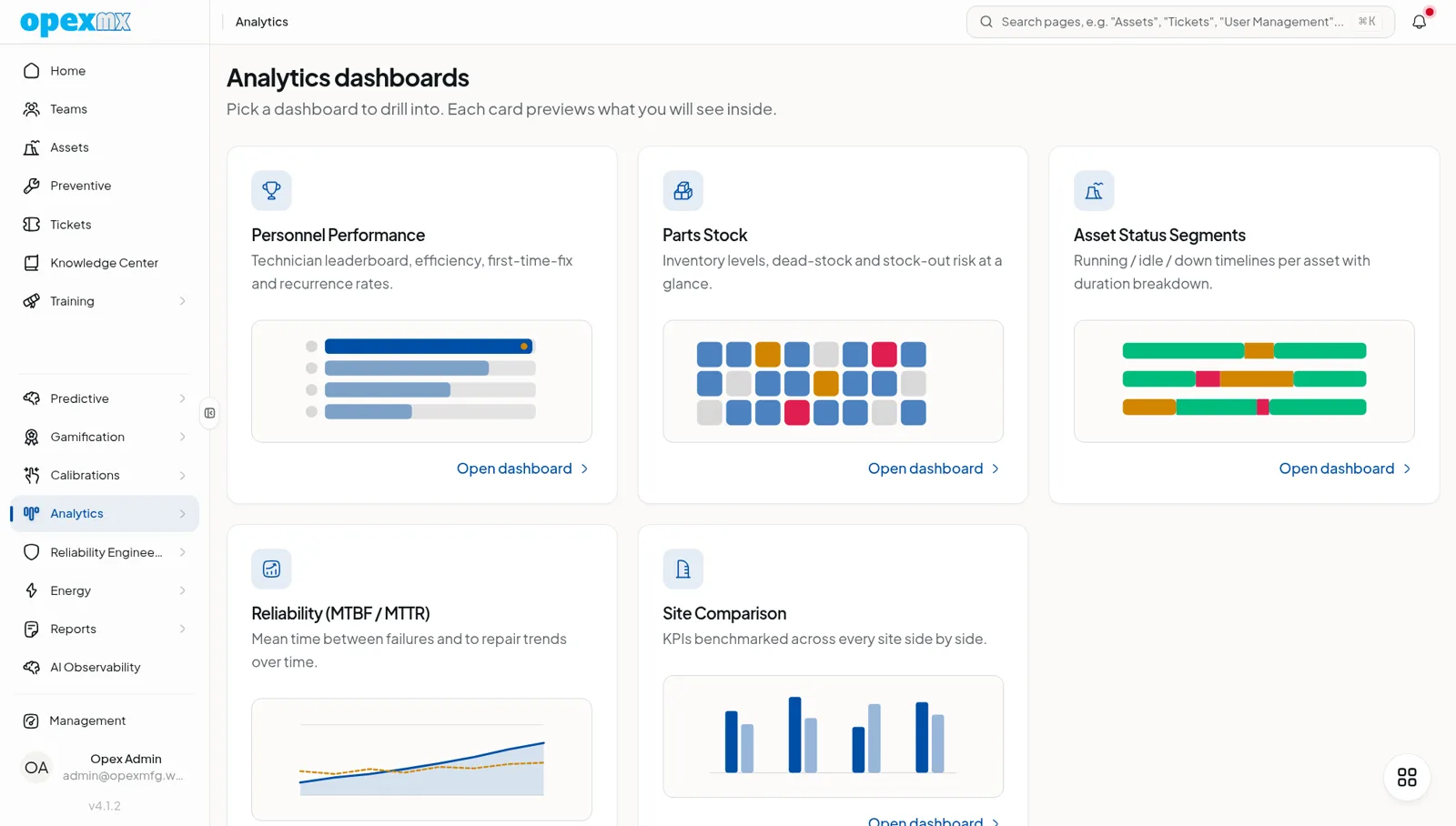Click the Energy lightning icon
Screen dimensions: 1456x826
[x=32, y=590]
